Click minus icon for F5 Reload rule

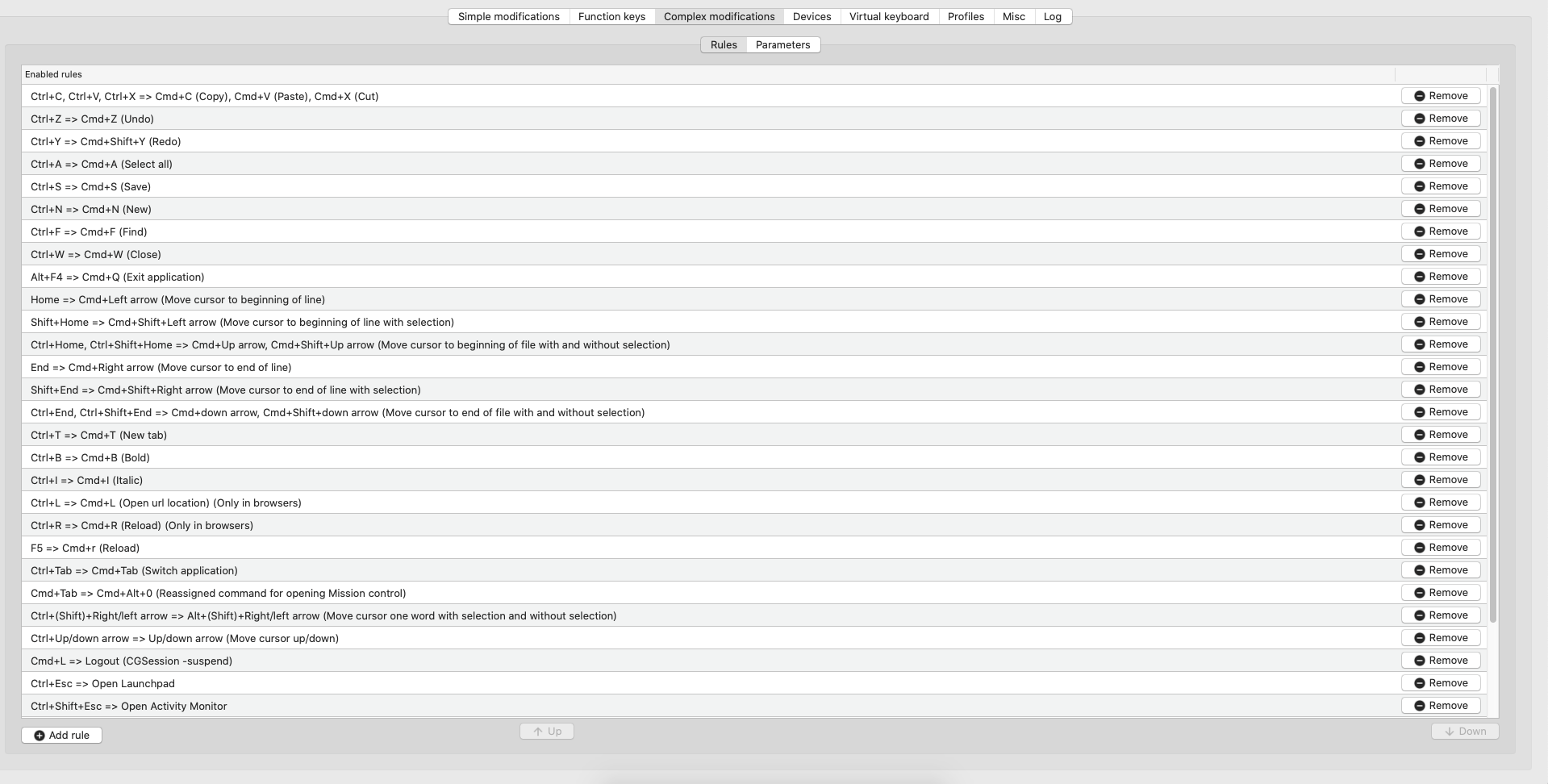coord(1419,548)
